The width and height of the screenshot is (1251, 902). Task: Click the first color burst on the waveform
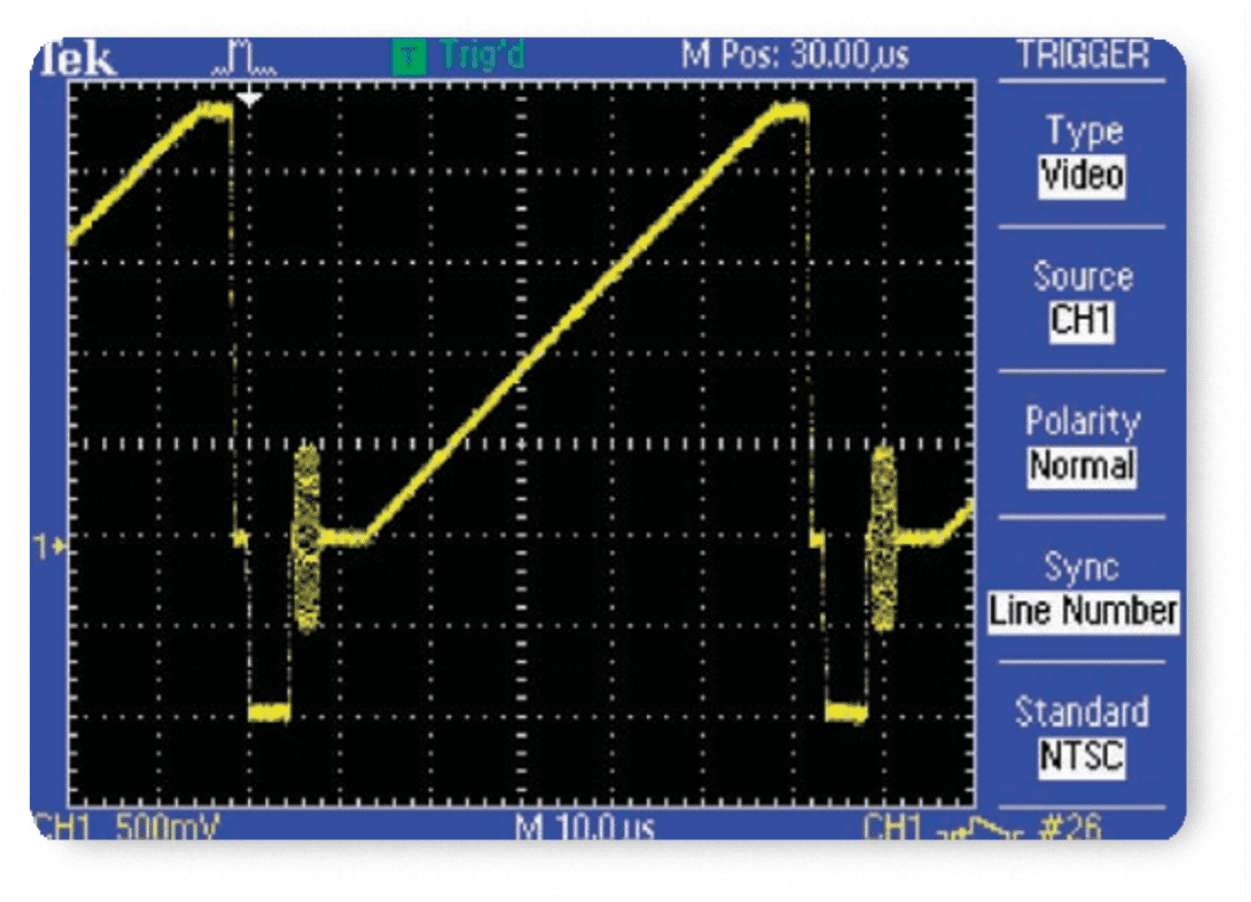click(x=306, y=538)
